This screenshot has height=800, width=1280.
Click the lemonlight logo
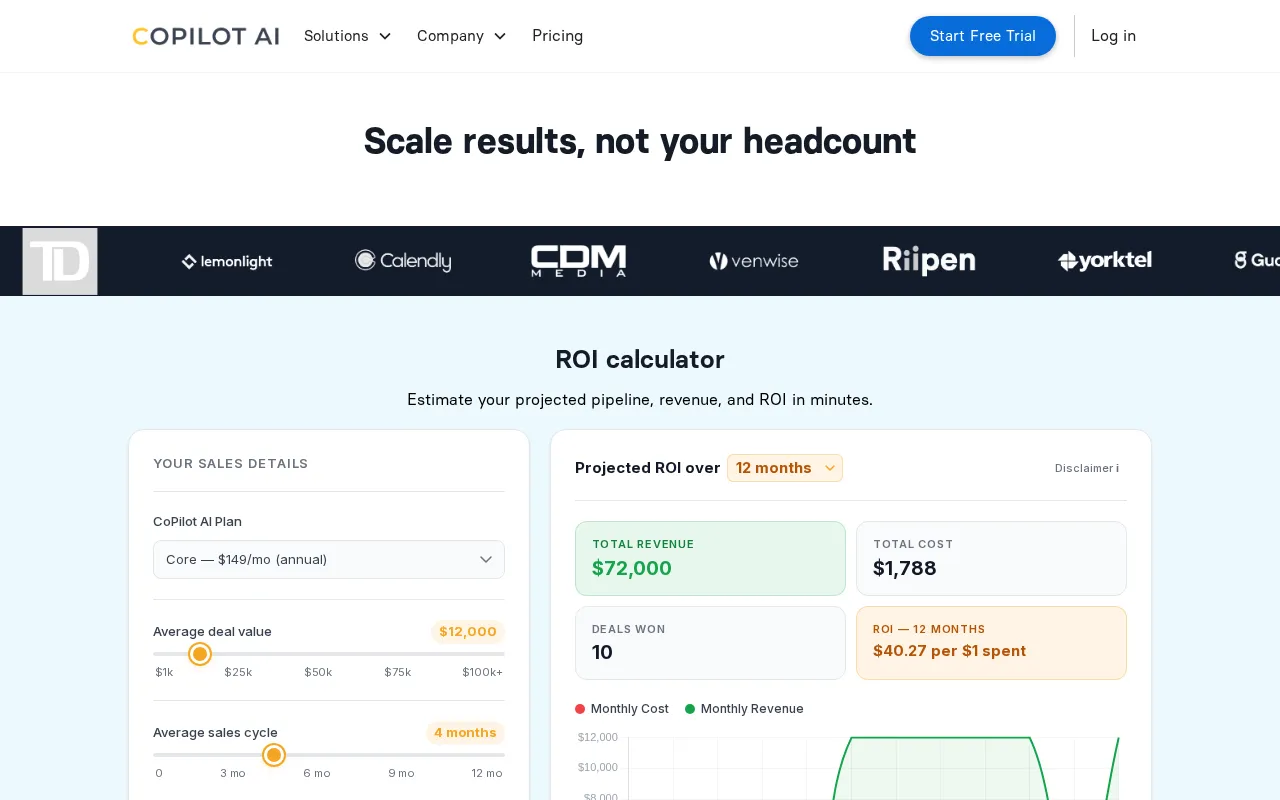[227, 261]
